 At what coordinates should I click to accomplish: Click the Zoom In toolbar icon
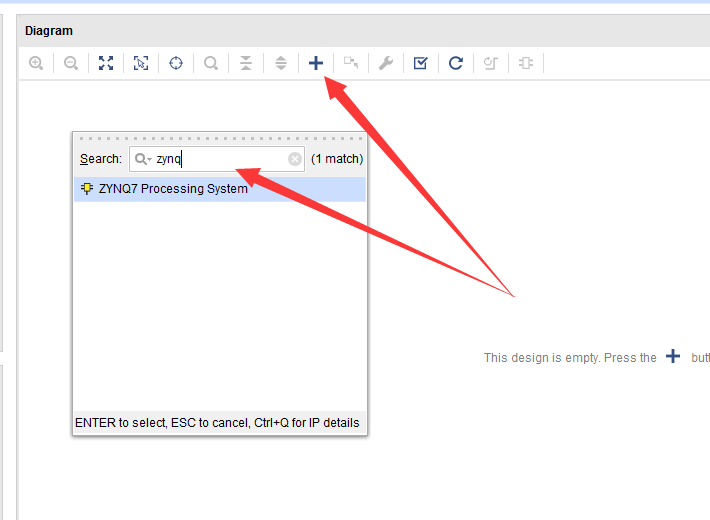pos(36,63)
